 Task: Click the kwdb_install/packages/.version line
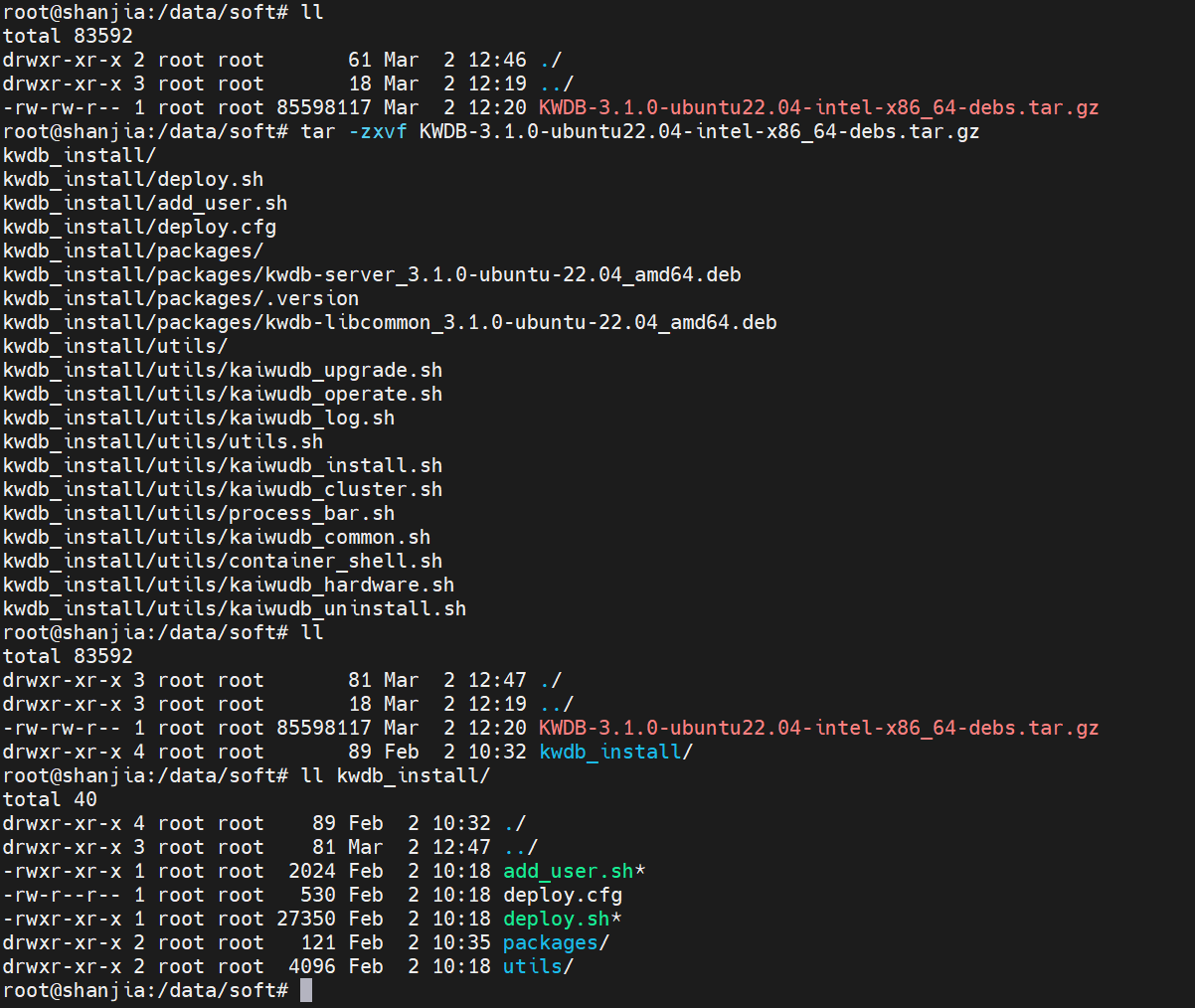point(181,298)
